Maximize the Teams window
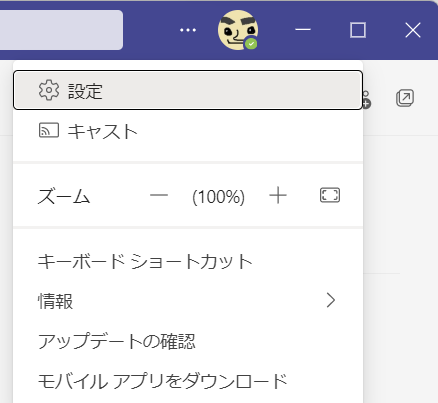Screen dimensions: 438x403 (x=358, y=30)
